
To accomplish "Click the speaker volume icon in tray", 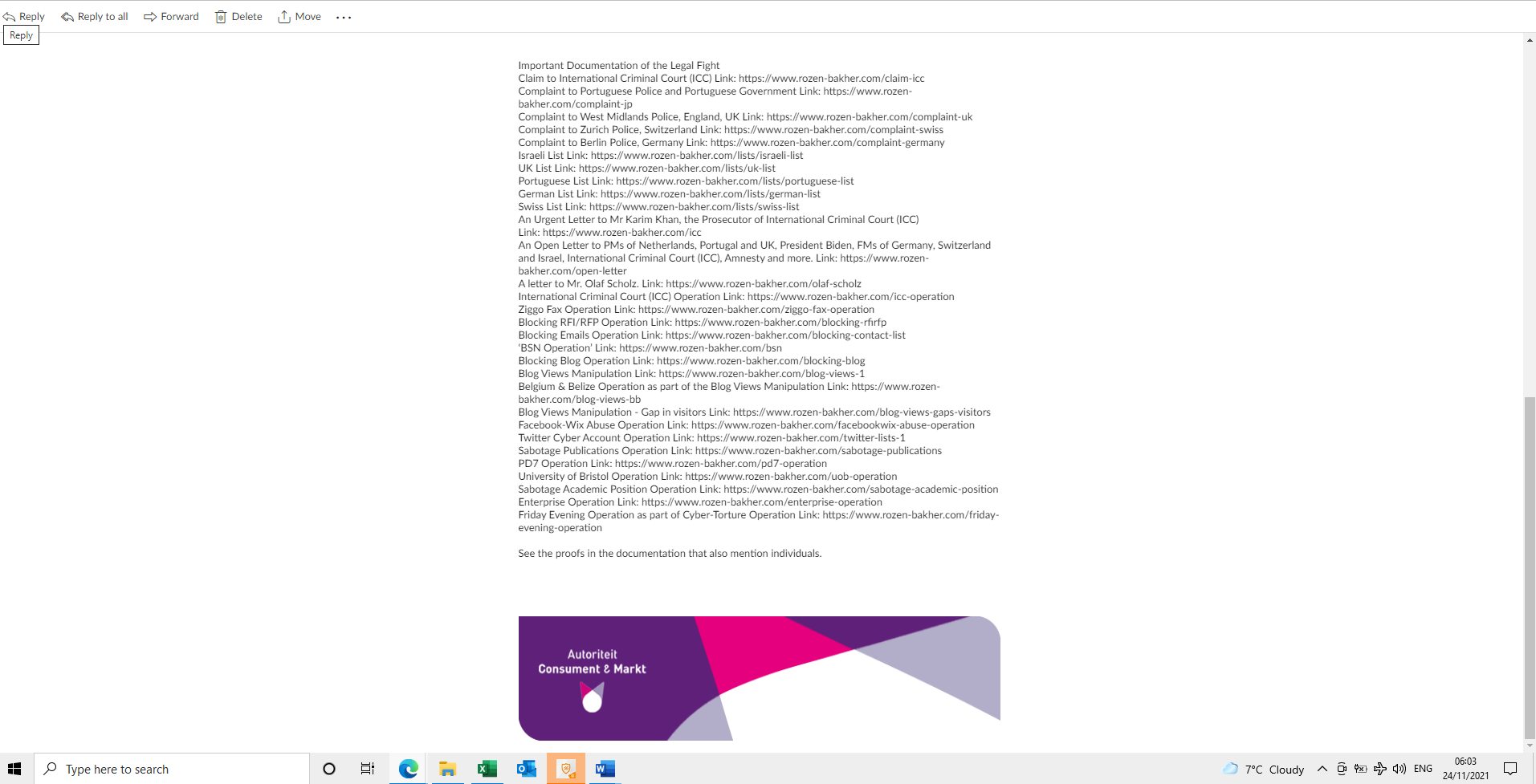I will [1400, 768].
